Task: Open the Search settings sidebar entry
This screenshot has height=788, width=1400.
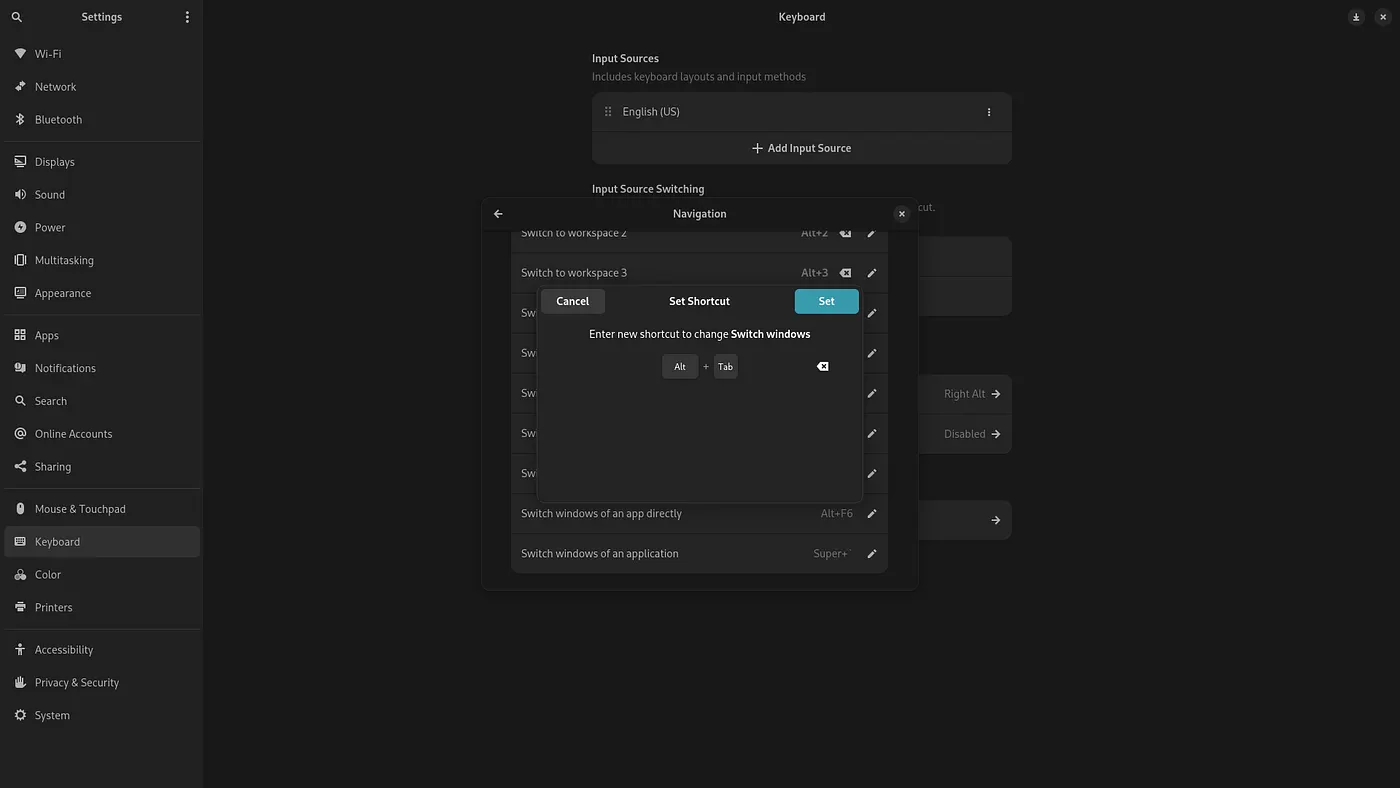Action: pos(102,402)
